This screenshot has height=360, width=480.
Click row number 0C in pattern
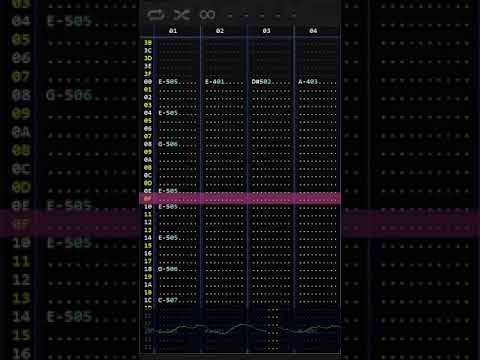tap(148, 175)
